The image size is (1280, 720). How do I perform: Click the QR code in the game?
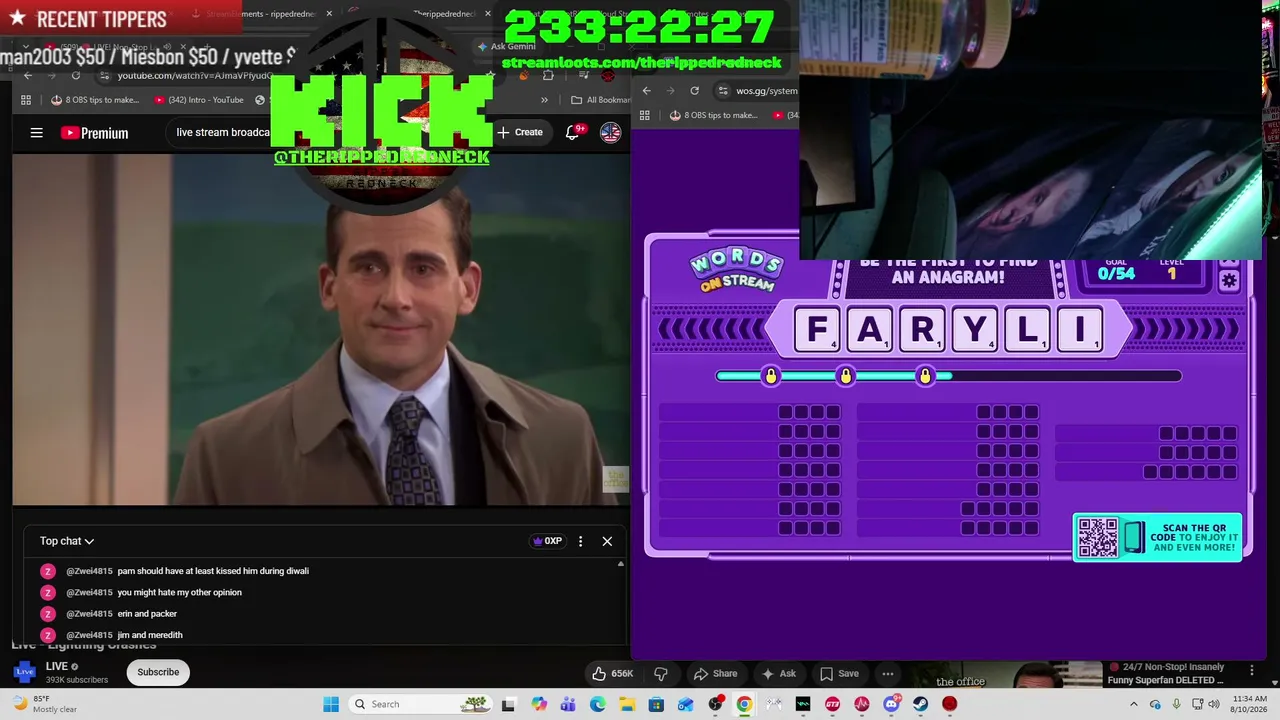1097,538
